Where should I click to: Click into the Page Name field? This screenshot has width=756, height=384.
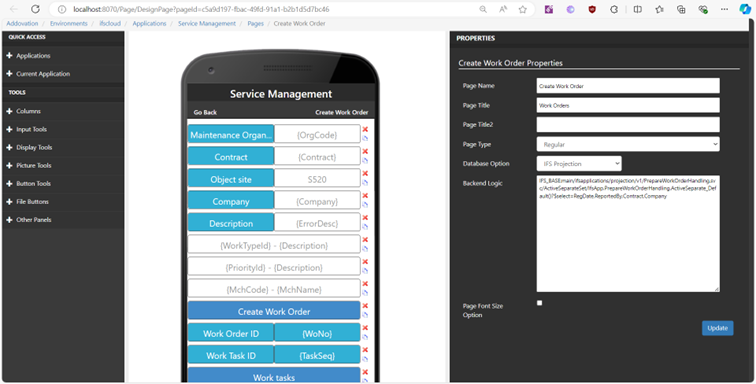click(628, 86)
